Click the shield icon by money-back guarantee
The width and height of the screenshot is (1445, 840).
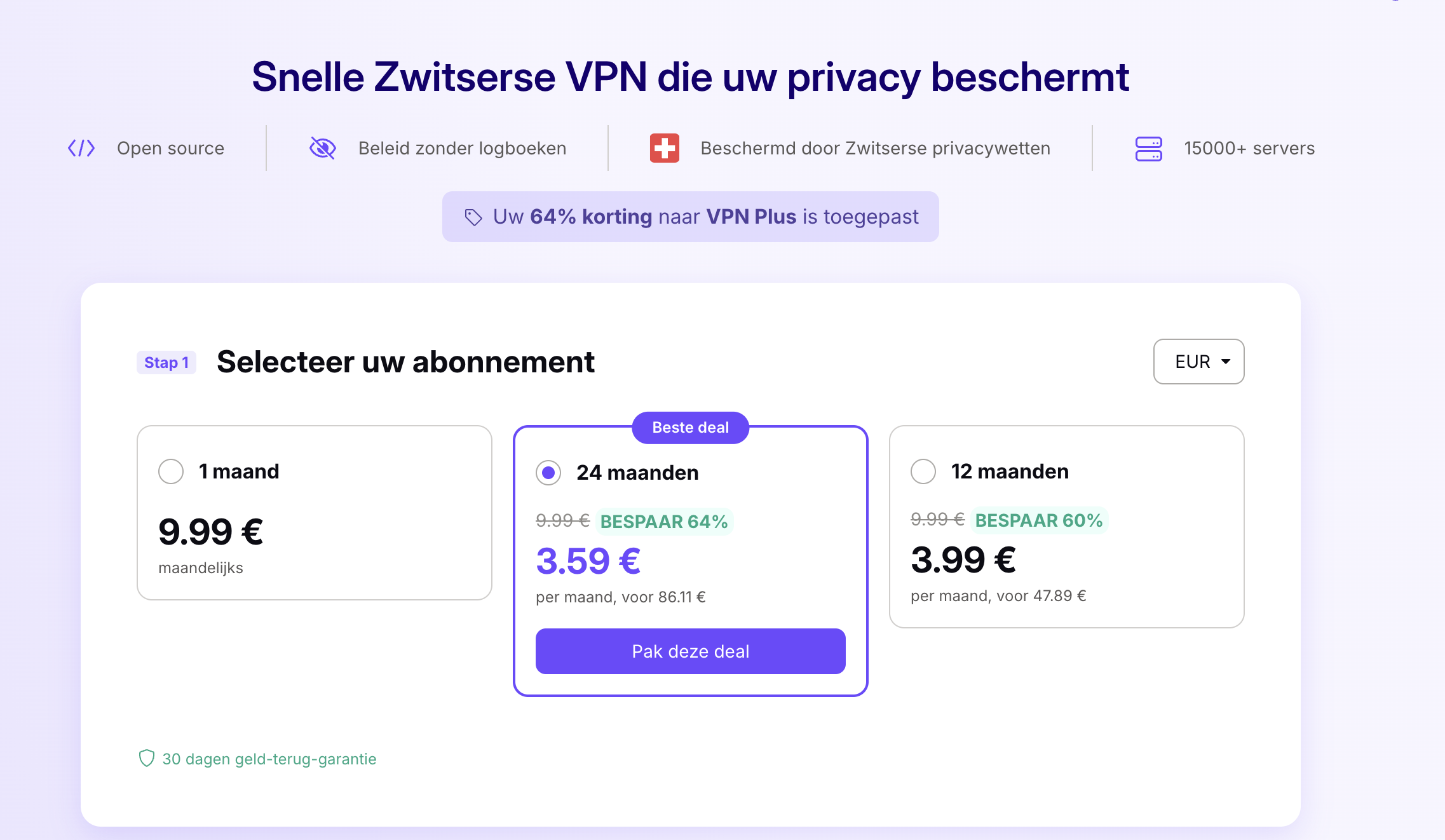click(x=147, y=758)
